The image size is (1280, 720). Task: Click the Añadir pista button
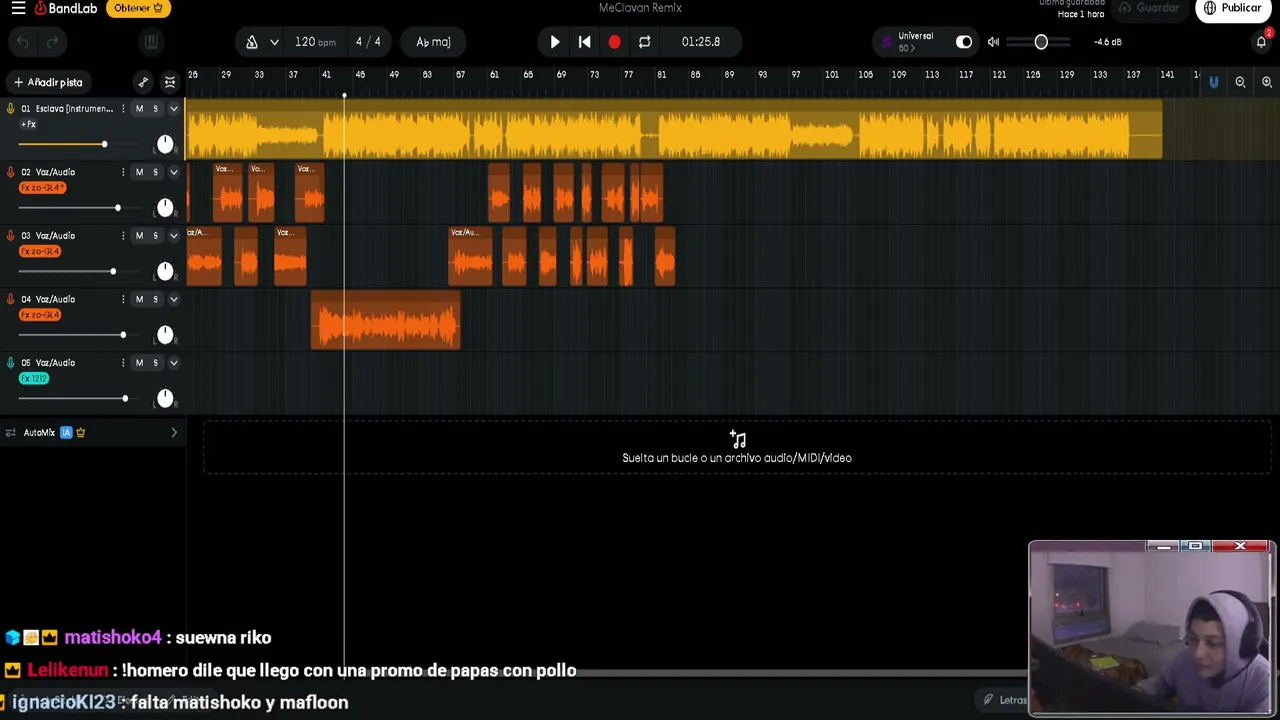pyautogui.click(x=48, y=82)
